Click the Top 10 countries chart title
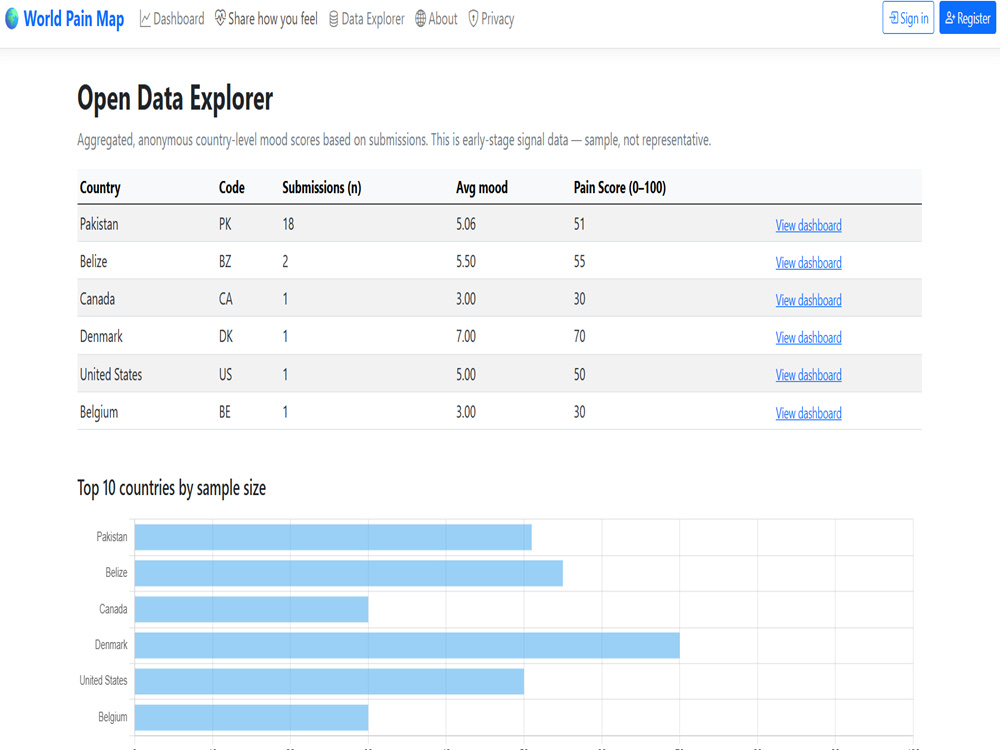 point(172,488)
